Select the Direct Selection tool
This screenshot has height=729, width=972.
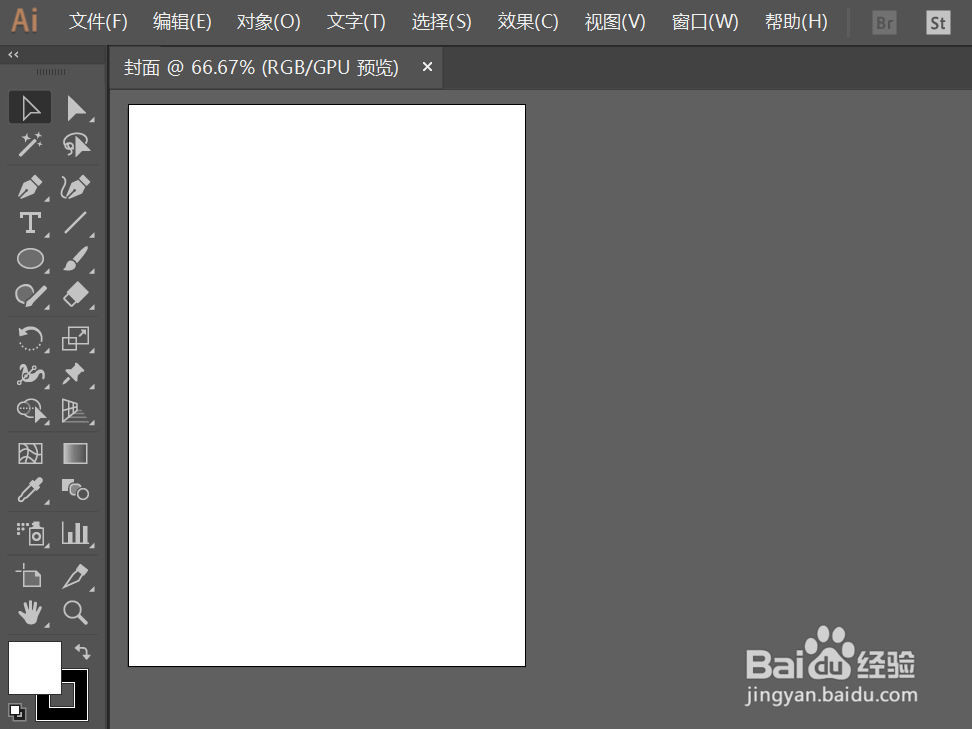76,108
